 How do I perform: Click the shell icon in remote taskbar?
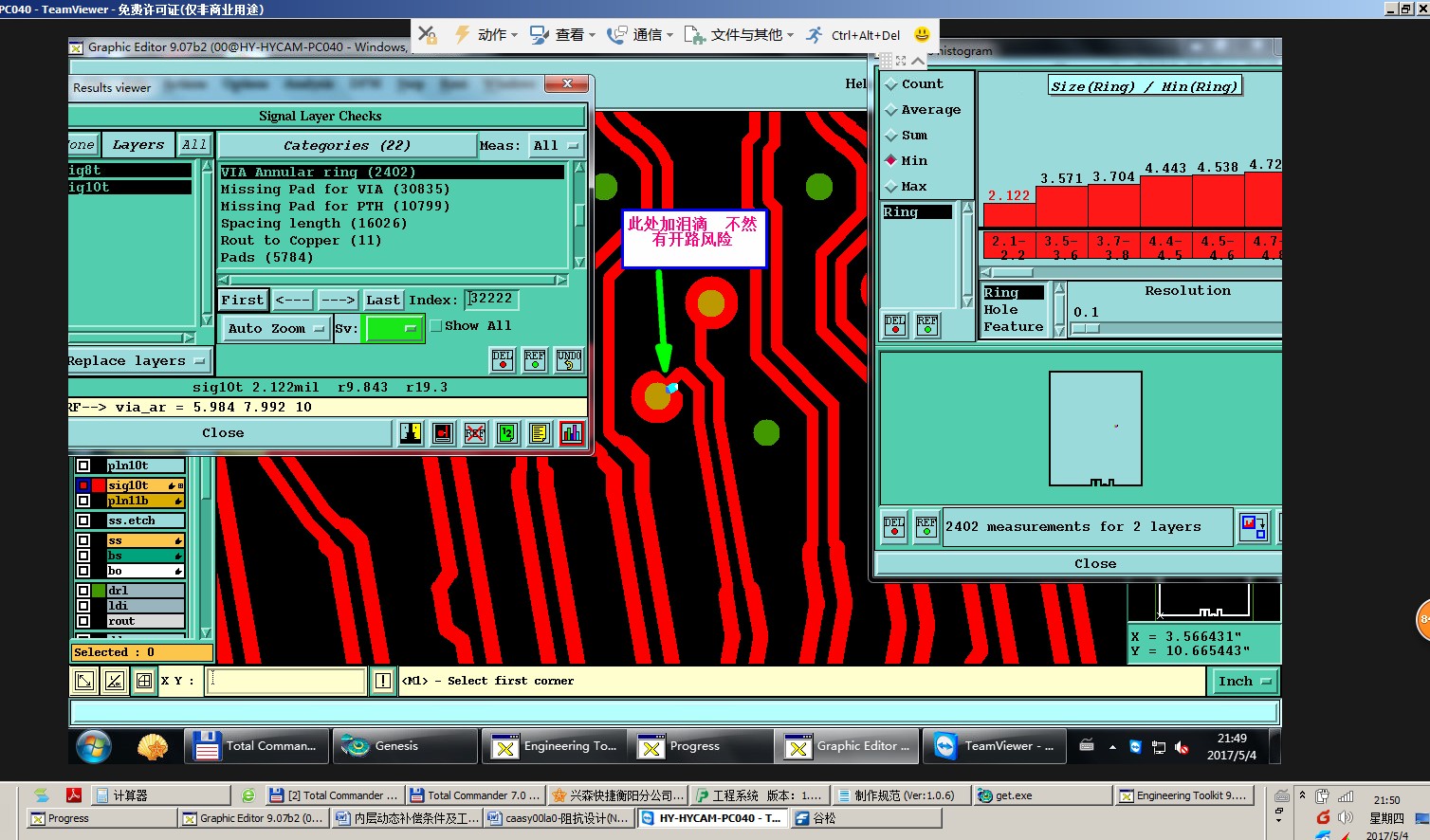tap(152, 747)
